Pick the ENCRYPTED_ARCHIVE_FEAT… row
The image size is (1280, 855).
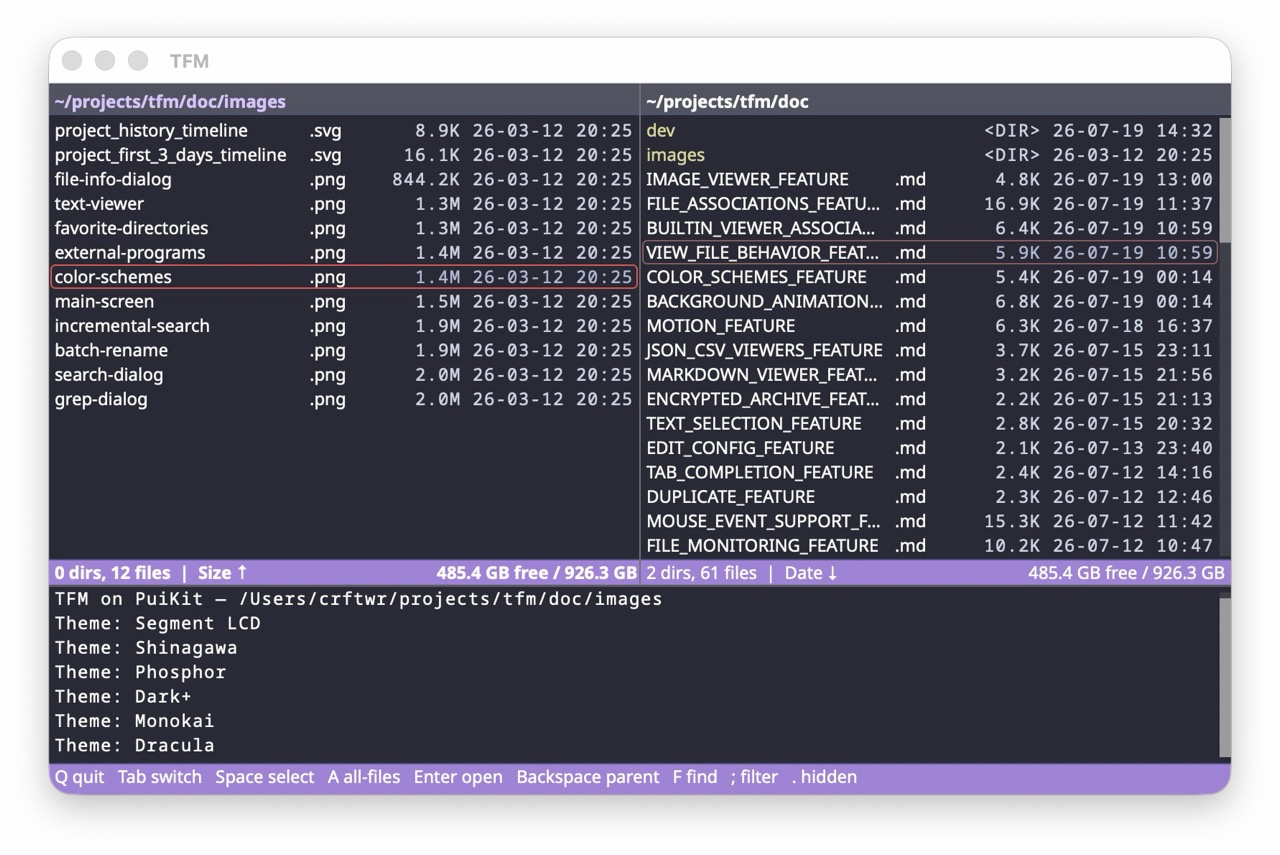[930, 399]
